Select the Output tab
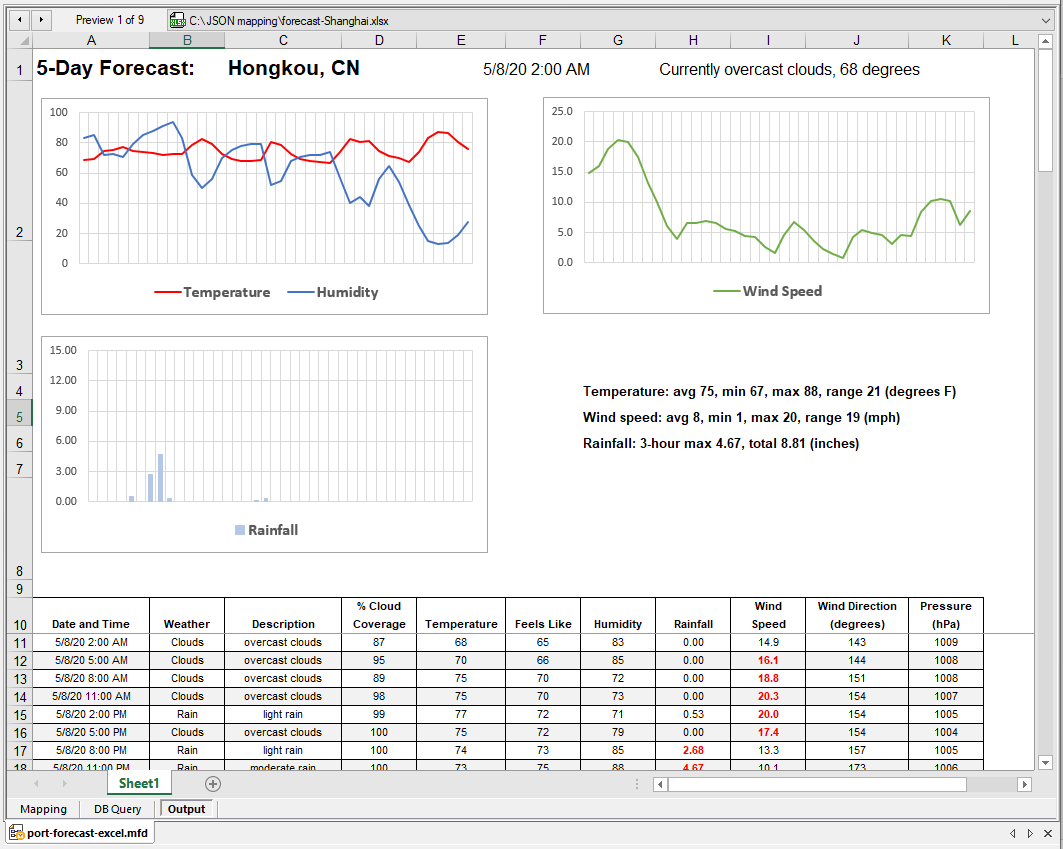The height and width of the screenshot is (849, 1063). [186, 809]
